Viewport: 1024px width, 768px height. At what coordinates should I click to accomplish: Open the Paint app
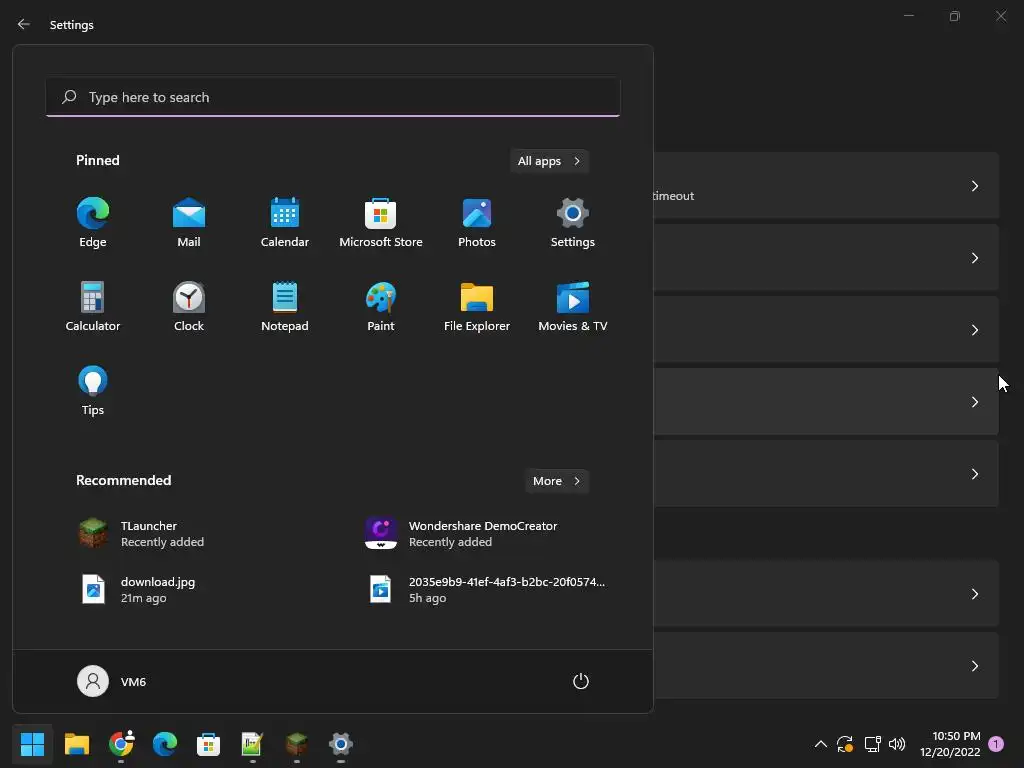tap(381, 306)
